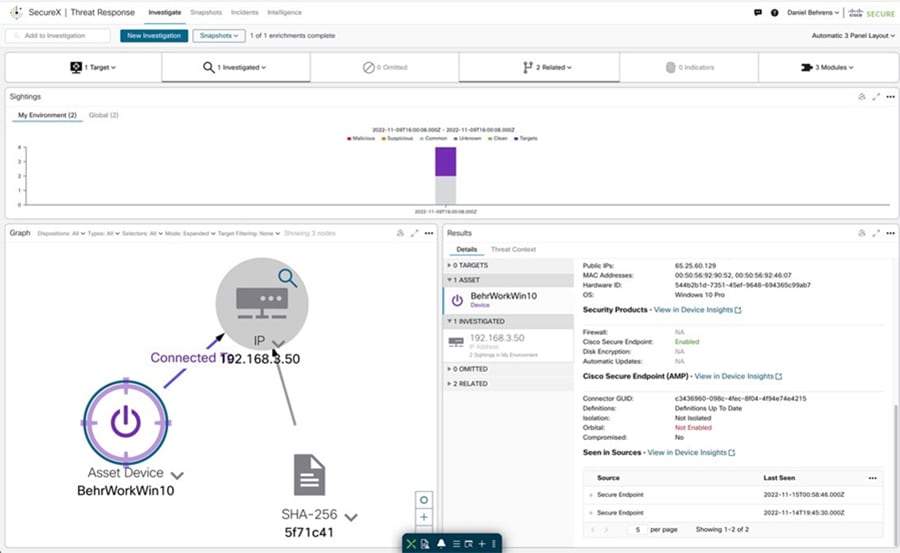Open Cisco Secure Endpoint (AMP) Device Insights link
This screenshot has width=900, height=553.
[x=738, y=376]
